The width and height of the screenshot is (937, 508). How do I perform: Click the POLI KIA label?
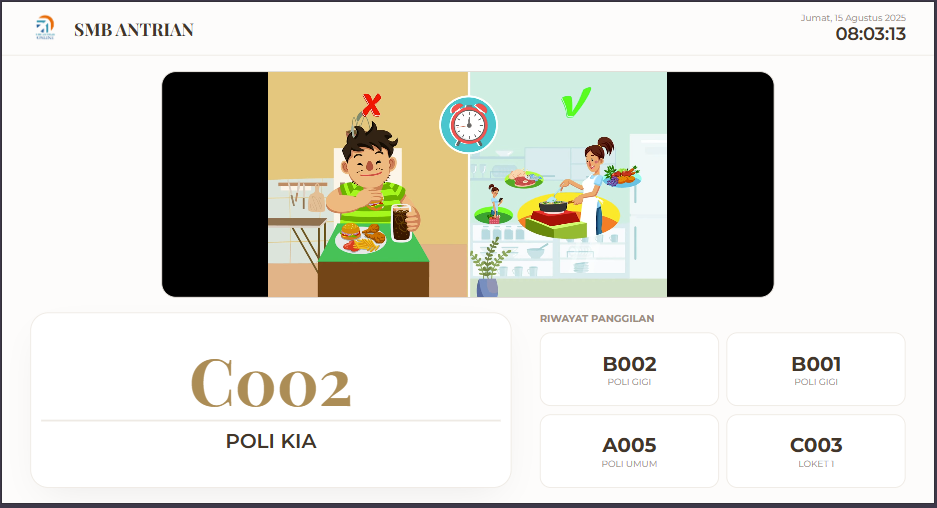pos(271,441)
